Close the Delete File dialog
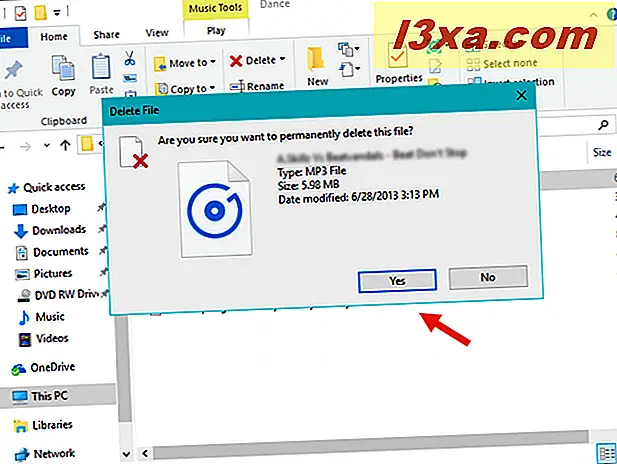This screenshot has height=464, width=617. 521,95
